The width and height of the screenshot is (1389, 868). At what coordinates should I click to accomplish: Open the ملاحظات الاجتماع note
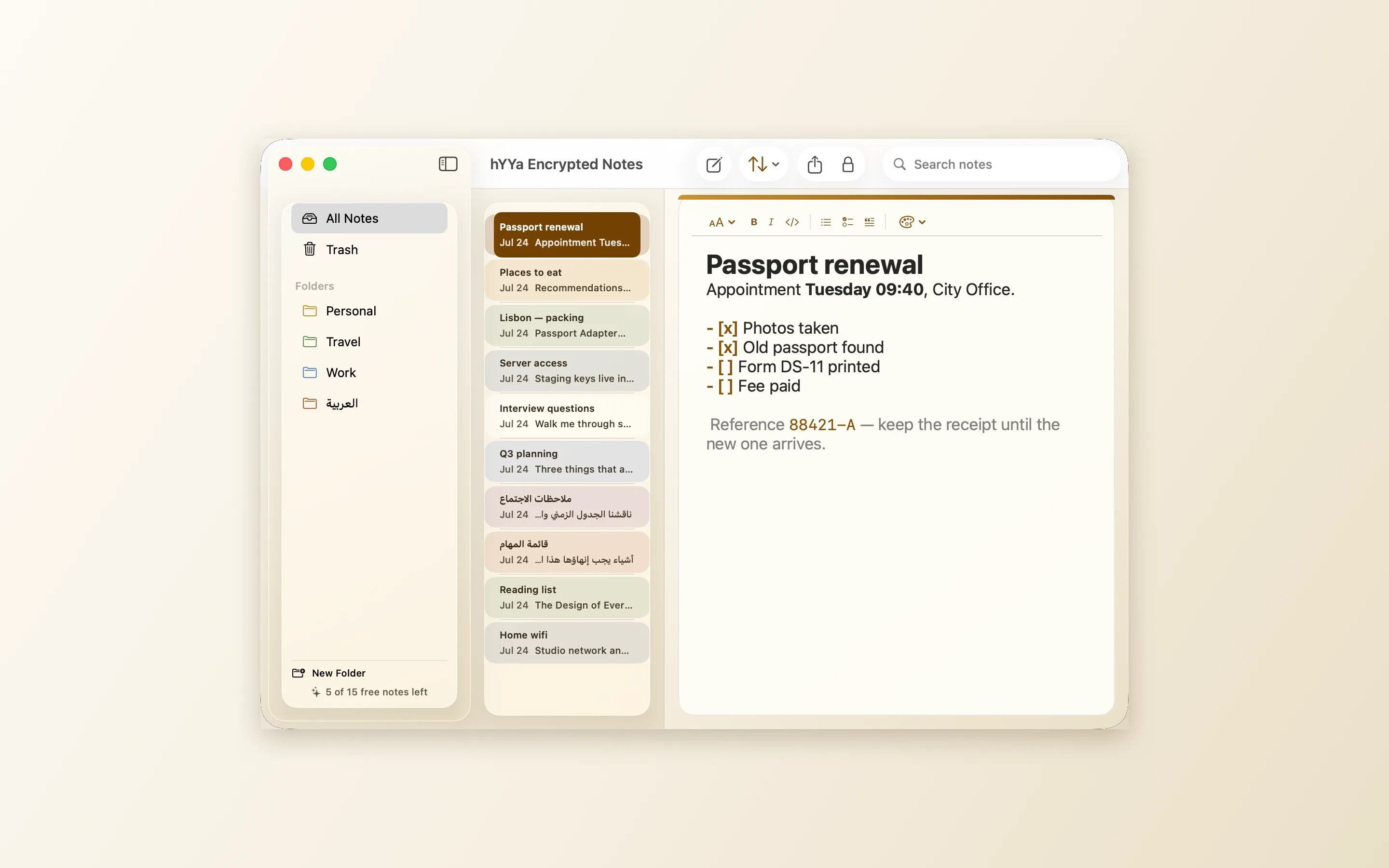coord(567,507)
